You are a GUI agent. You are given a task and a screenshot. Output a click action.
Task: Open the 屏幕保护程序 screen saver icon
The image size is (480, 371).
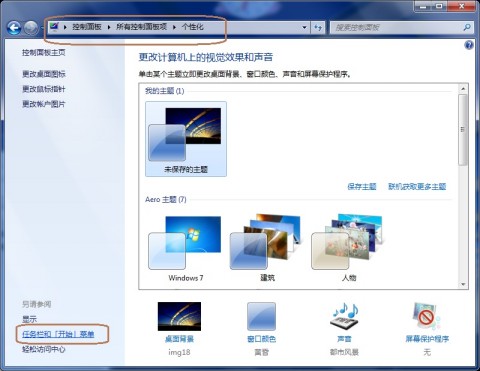(x=427, y=316)
